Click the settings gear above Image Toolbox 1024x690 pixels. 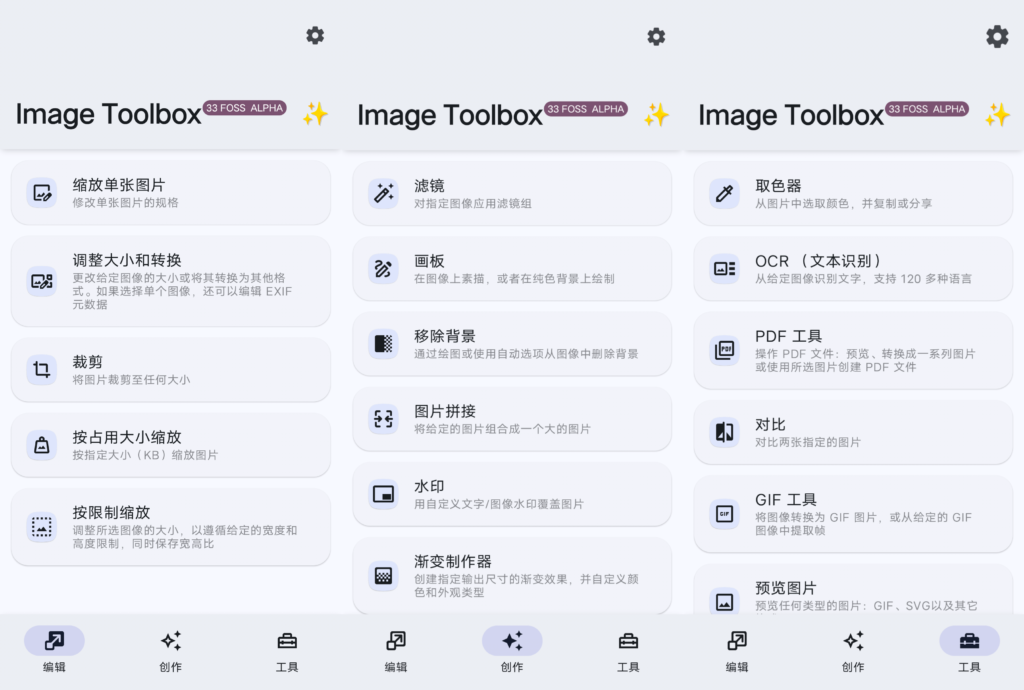(x=314, y=35)
